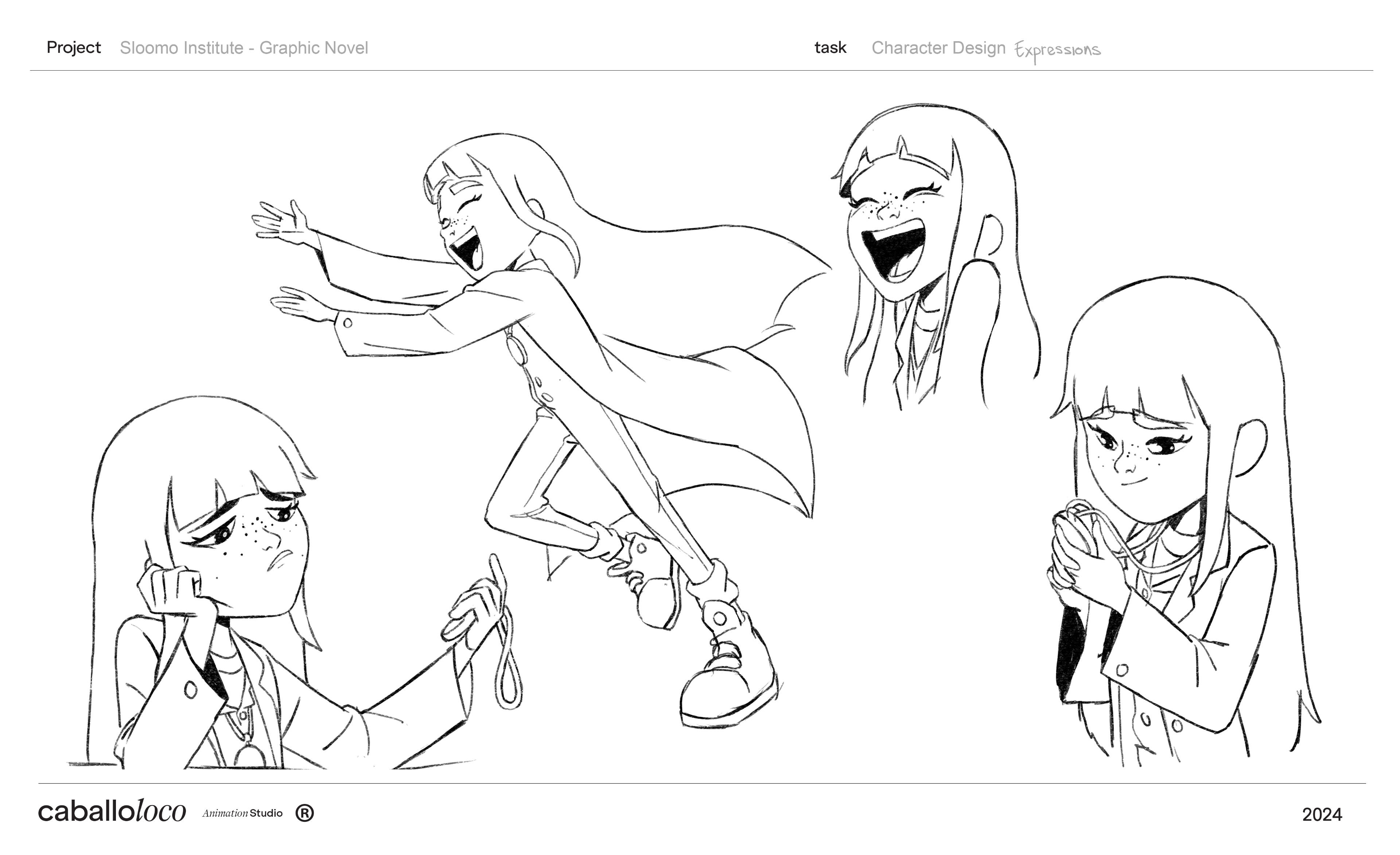Click the '2024' year in footer

point(1322,815)
